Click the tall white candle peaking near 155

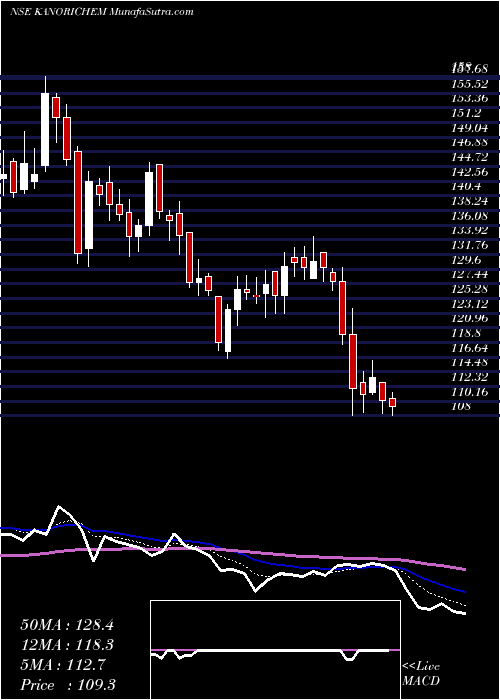(45, 125)
